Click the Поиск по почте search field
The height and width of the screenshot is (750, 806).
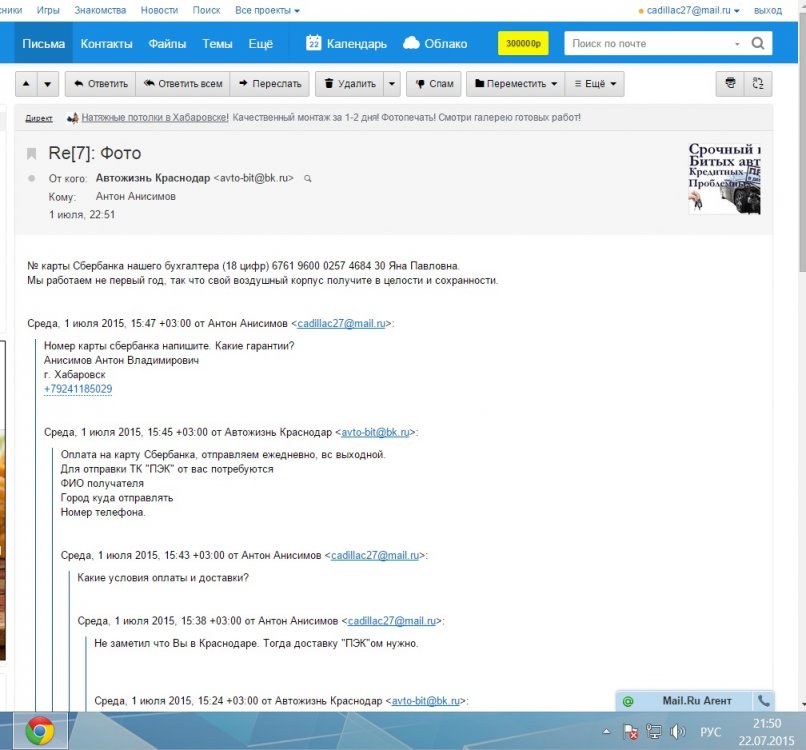650,44
